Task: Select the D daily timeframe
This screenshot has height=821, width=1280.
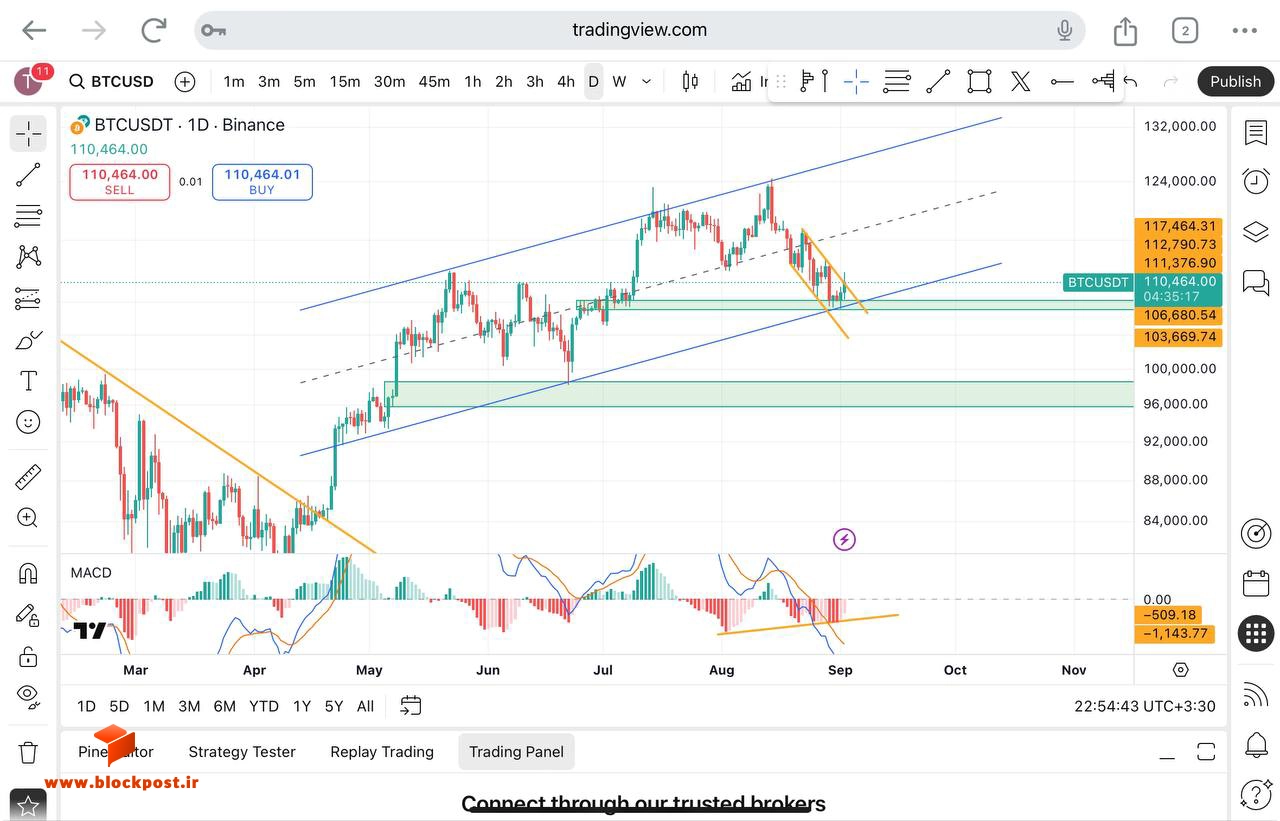Action: (593, 81)
